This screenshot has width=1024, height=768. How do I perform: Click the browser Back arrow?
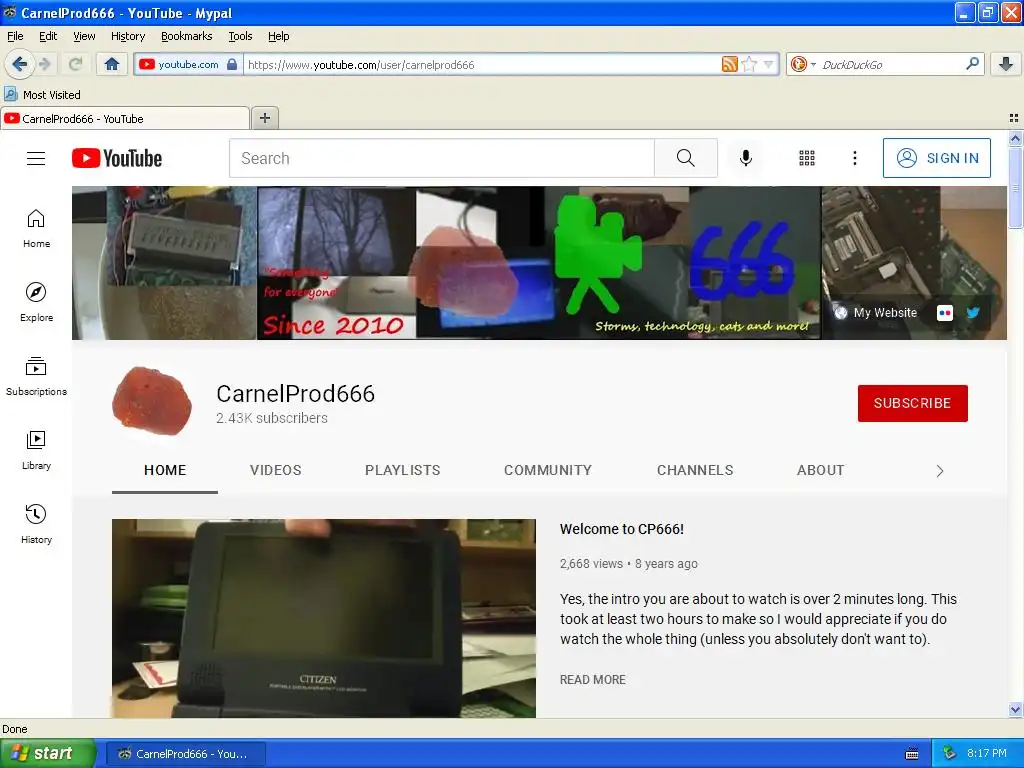(19, 64)
